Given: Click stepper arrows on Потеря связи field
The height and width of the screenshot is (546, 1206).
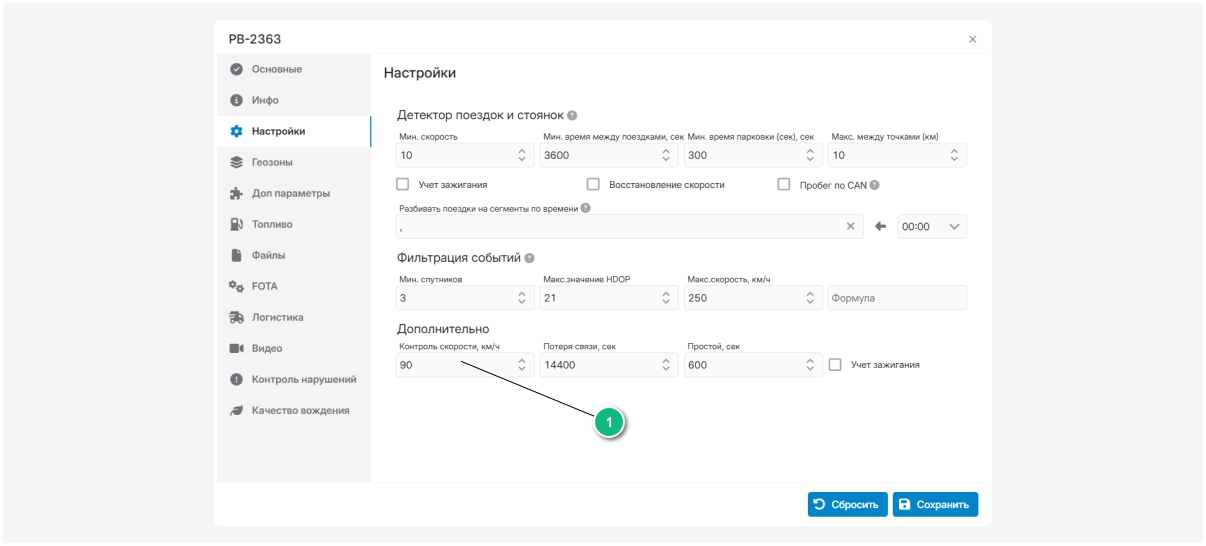Looking at the screenshot, I should (x=666, y=365).
